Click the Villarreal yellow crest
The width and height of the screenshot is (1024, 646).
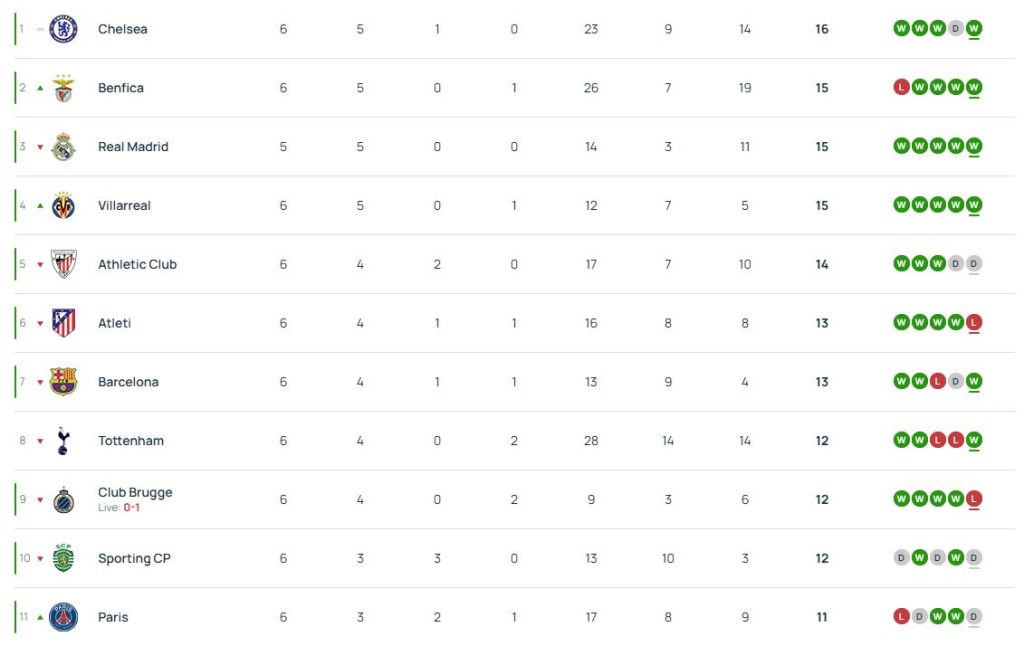click(x=63, y=206)
